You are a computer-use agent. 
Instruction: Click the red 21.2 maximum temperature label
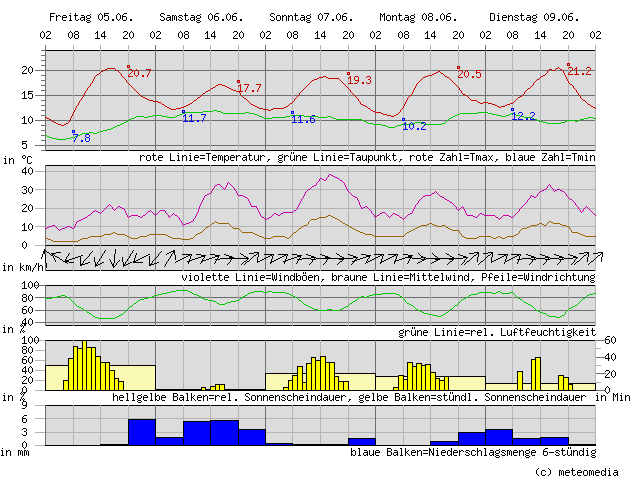580,72
